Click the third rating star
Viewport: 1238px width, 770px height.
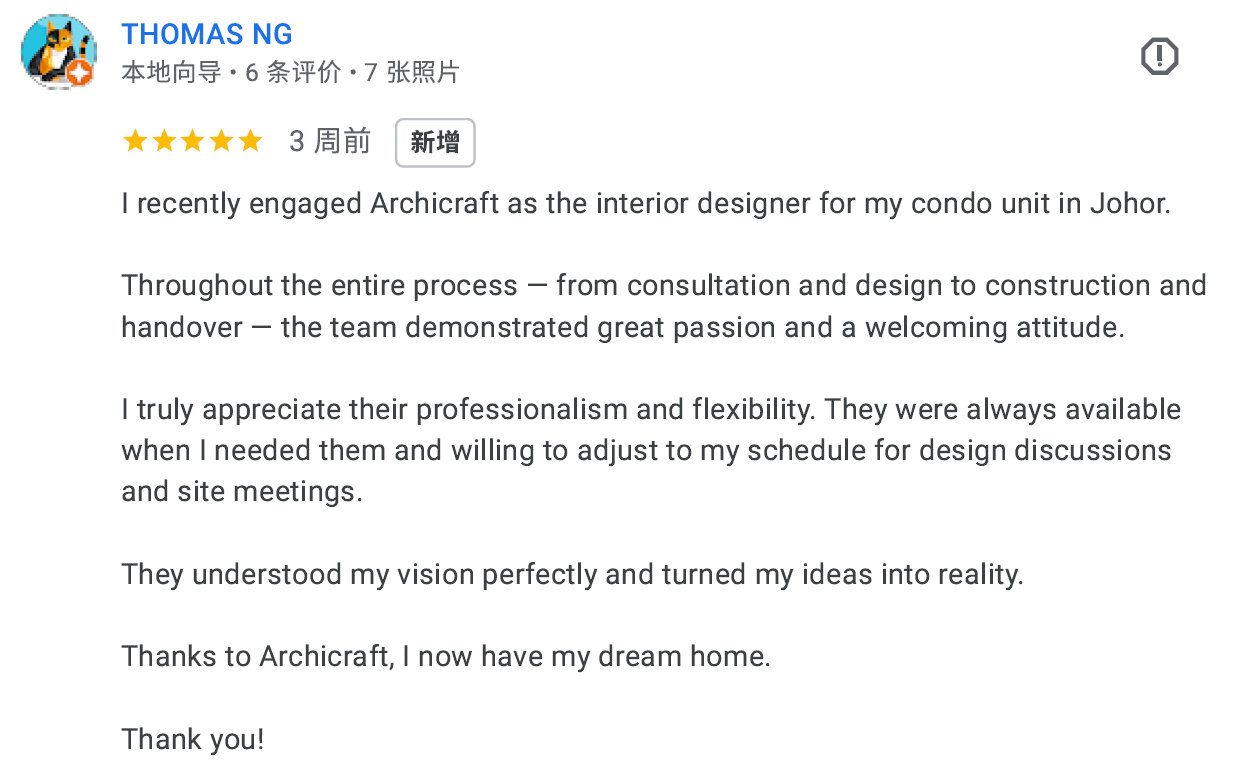pos(192,142)
